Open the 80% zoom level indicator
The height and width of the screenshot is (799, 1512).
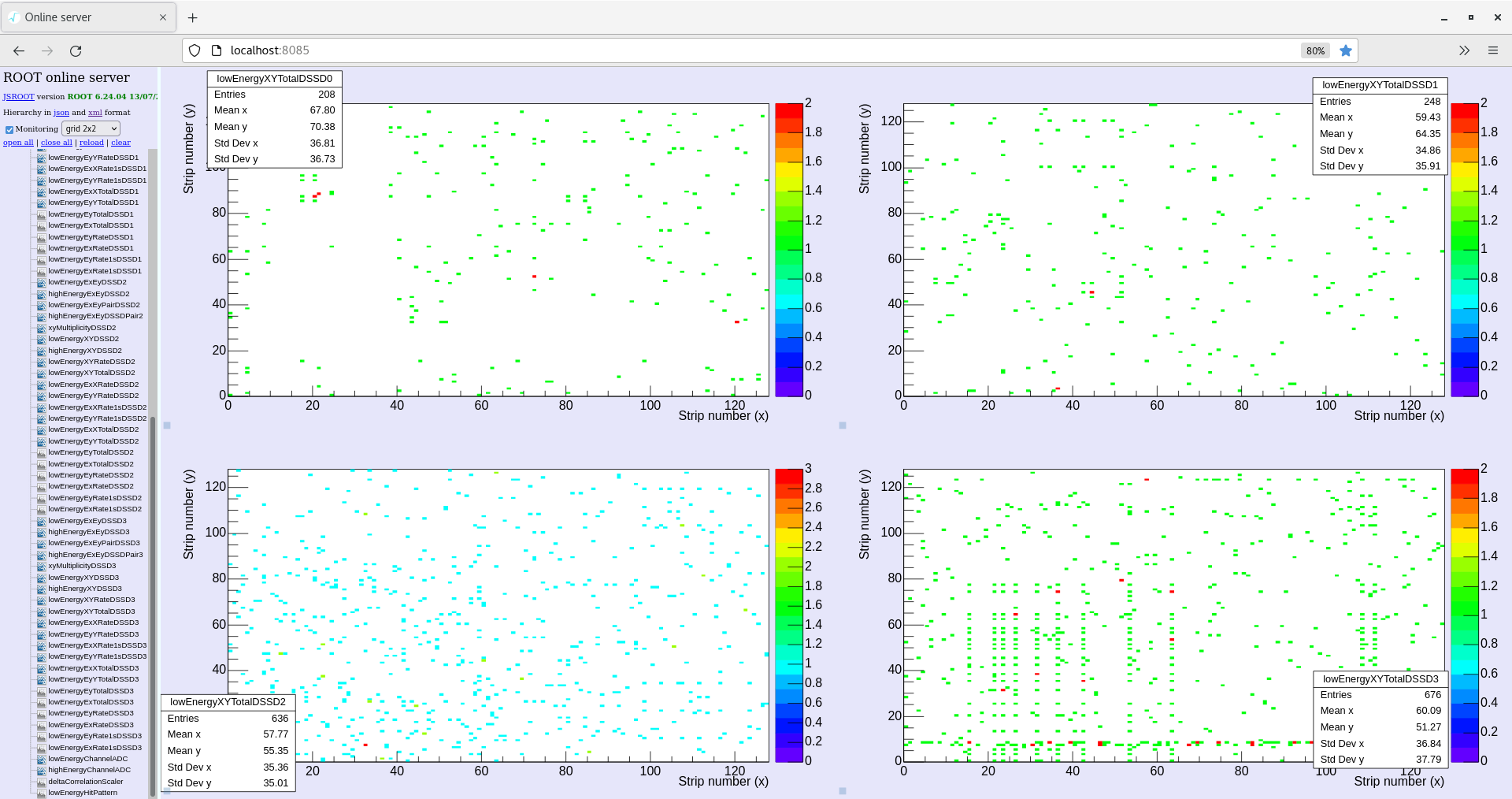click(x=1315, y=50)
